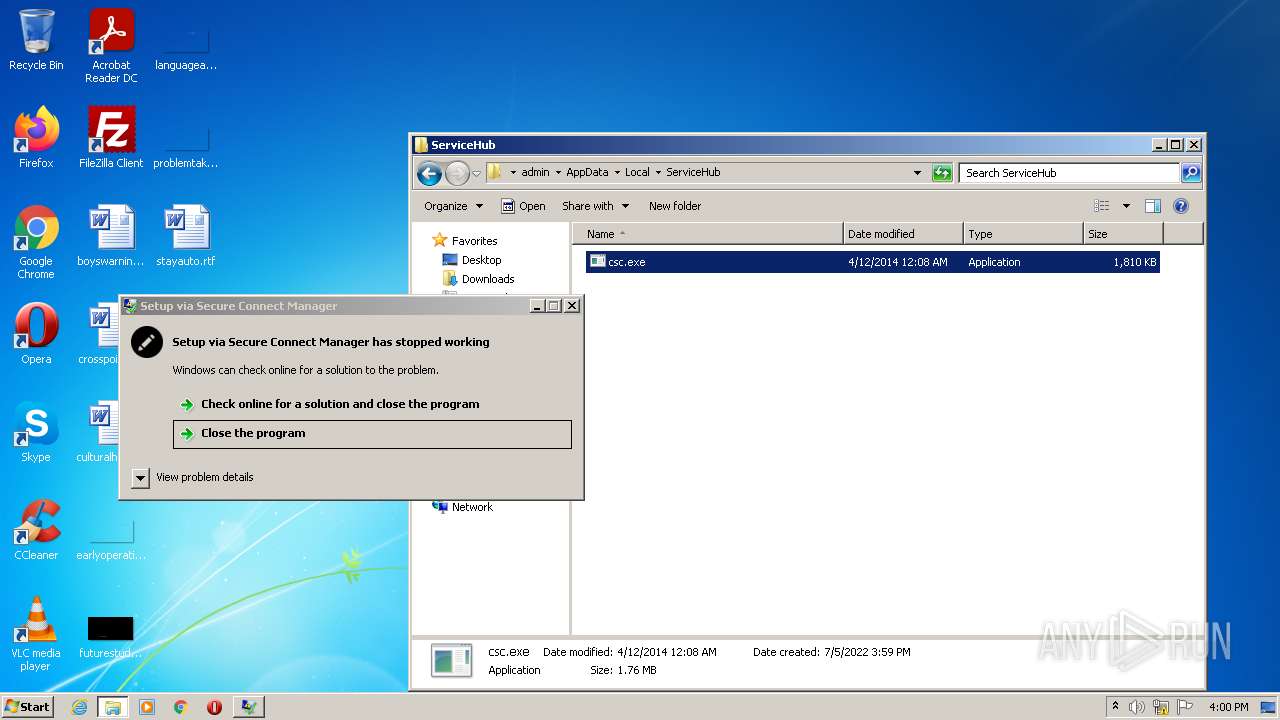Launch FileZilla Client shortcut
Image resolution: width=1280 pixels, height=720 pixels.
tap(111, 138)
